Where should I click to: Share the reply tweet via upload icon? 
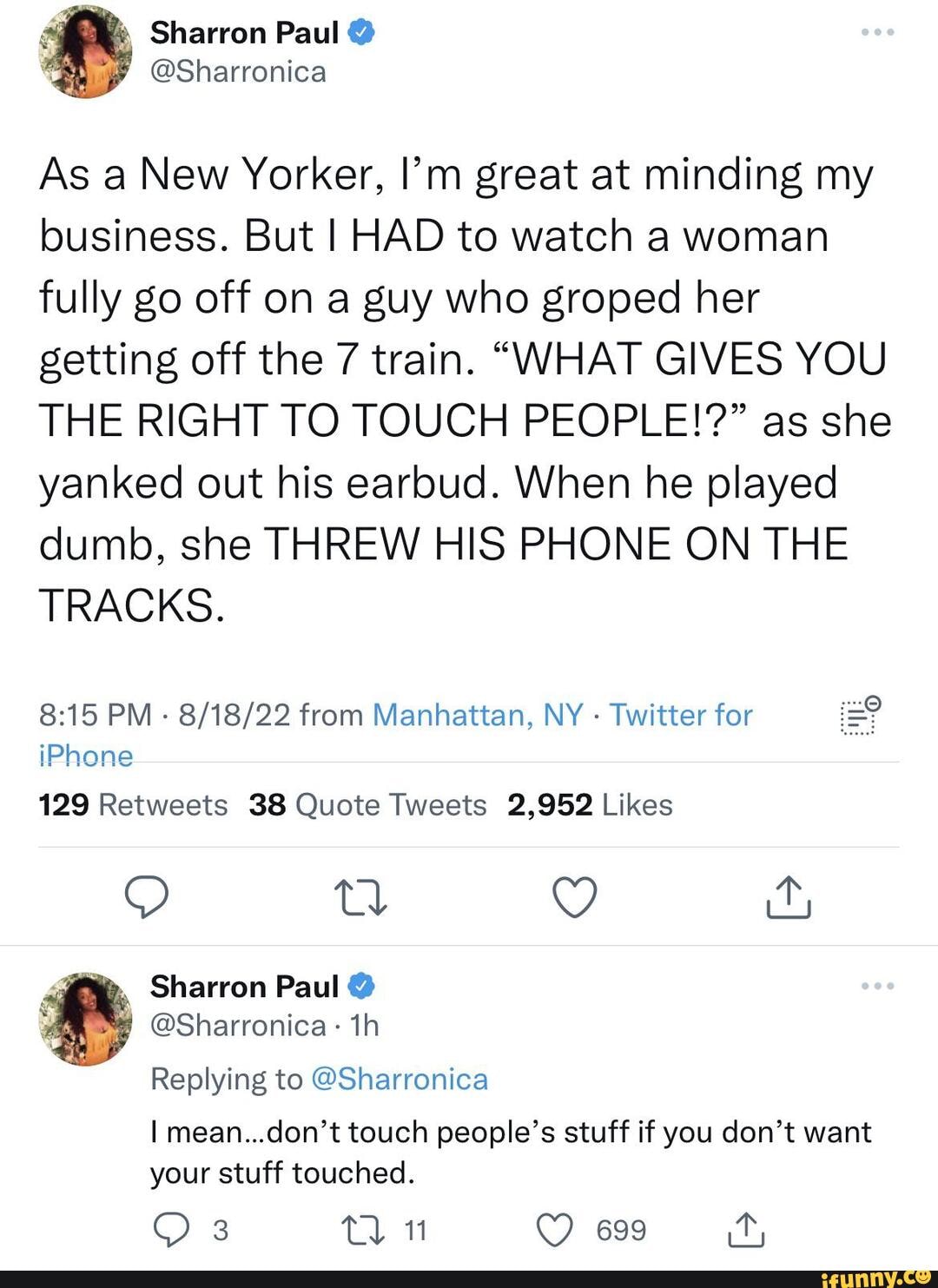[x=745, y=1228]
